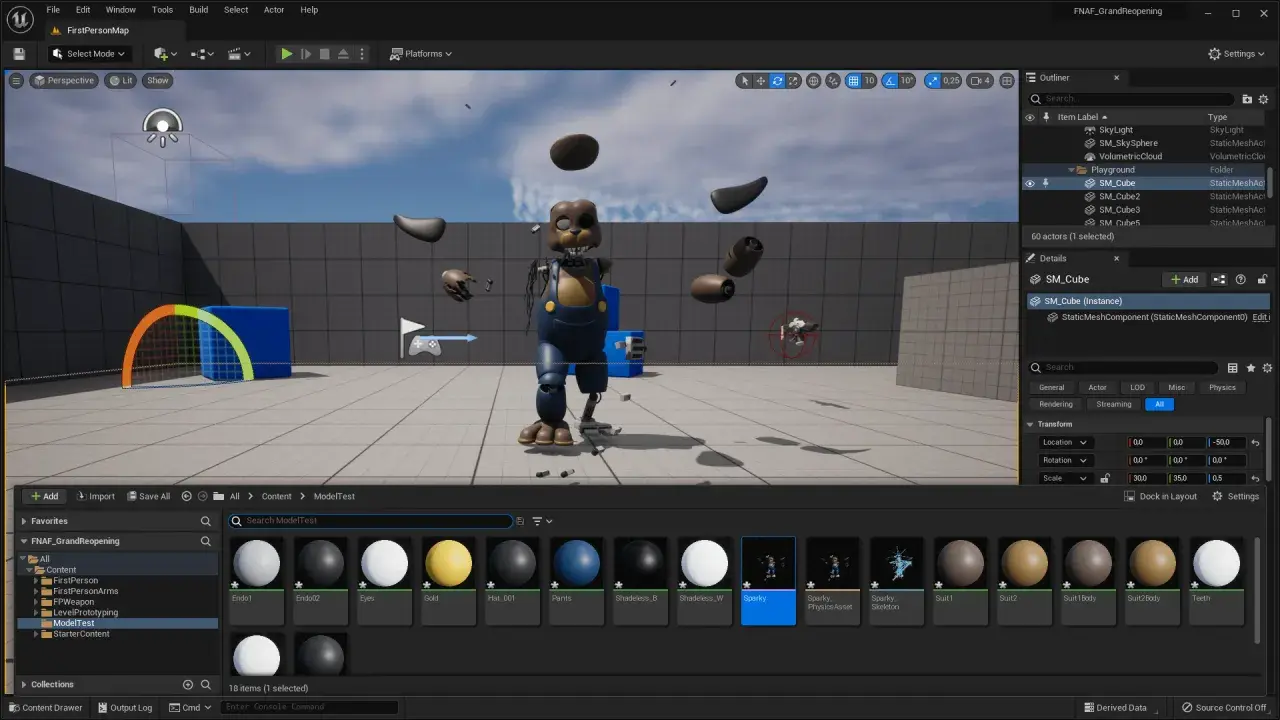1280x720 pixels.
Task: Select the Rendering filter tab in Details
Action: pos(1055,405)
